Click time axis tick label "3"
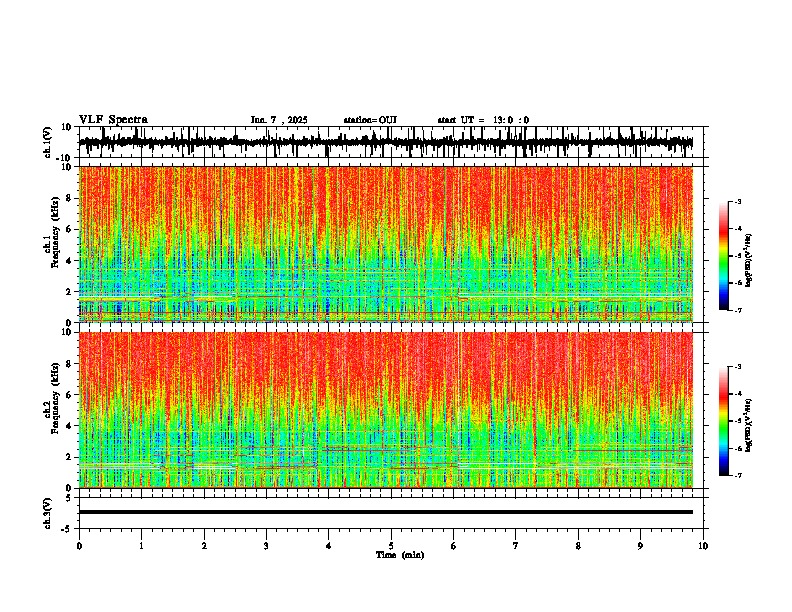The width and height of the screenshot is (792, 612). (x=266, y=546)
